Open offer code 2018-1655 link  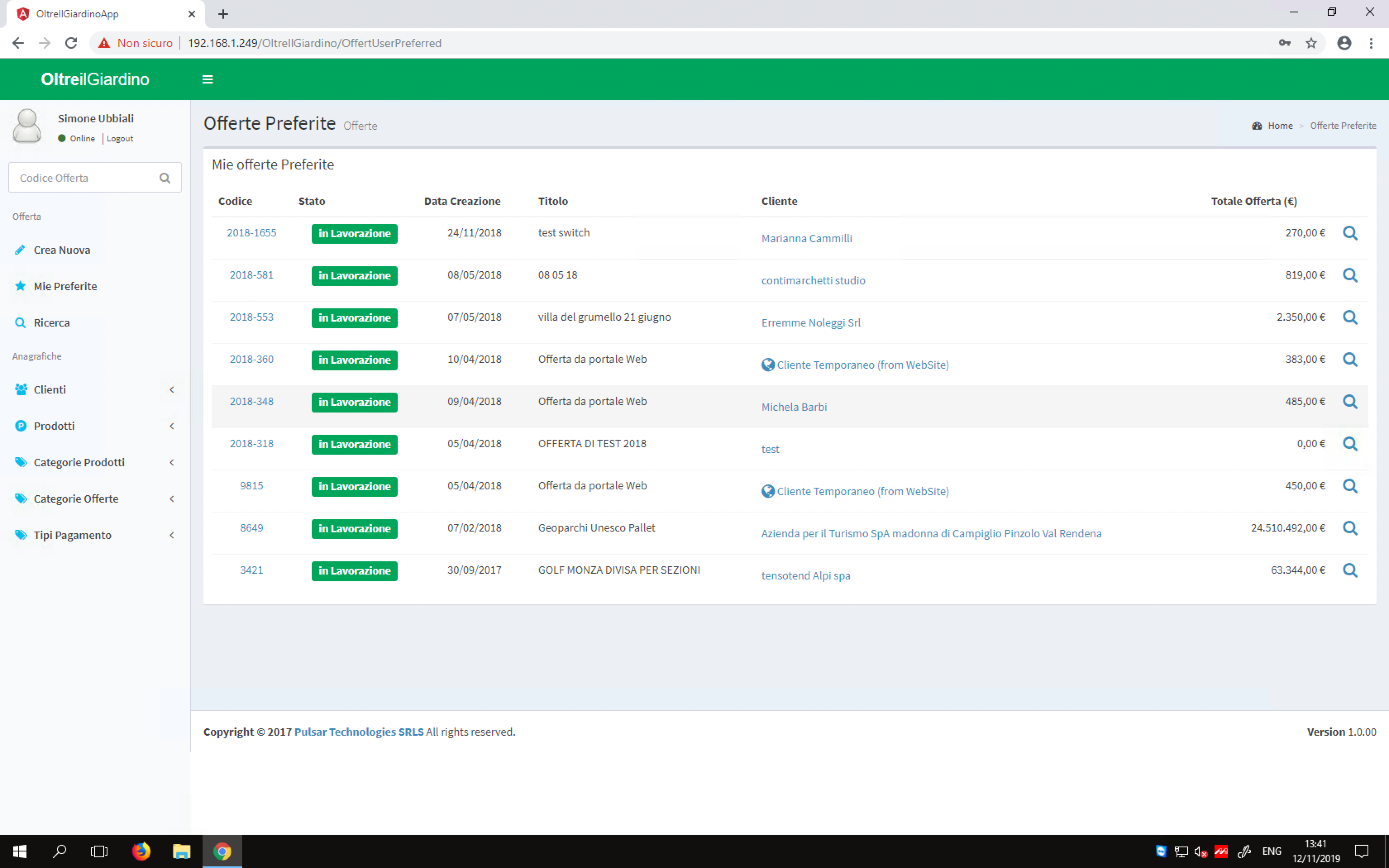tap(251, 232)
